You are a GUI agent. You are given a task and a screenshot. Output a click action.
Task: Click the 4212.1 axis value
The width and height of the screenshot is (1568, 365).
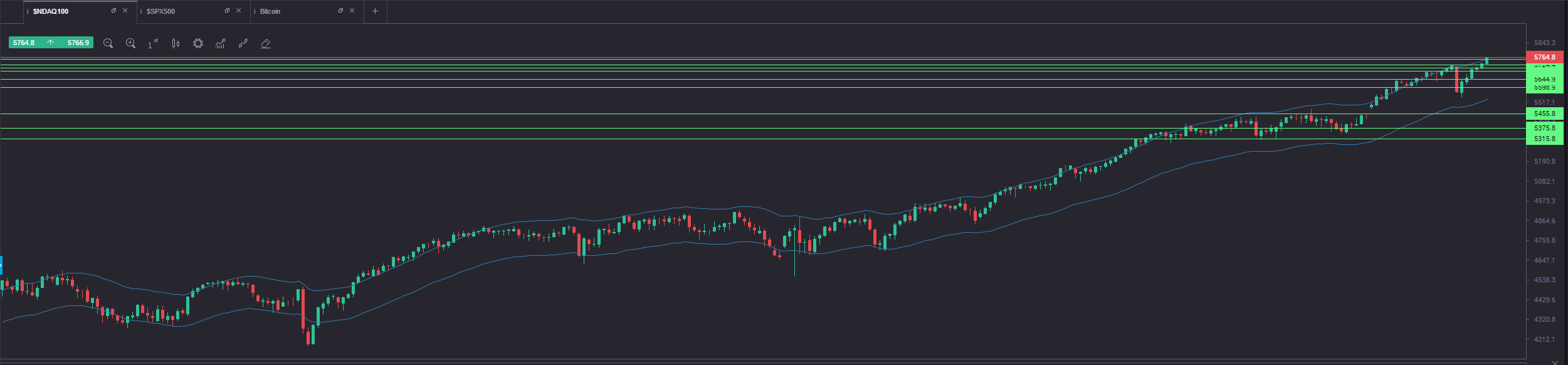(1544, 339)
